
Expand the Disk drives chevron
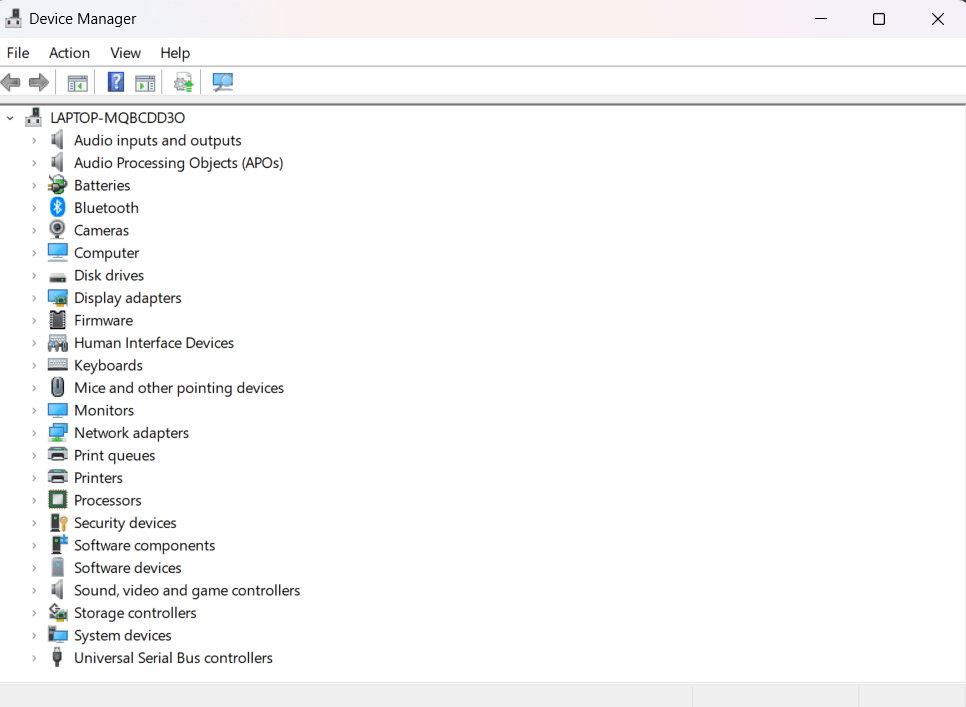tap(34, 276)
